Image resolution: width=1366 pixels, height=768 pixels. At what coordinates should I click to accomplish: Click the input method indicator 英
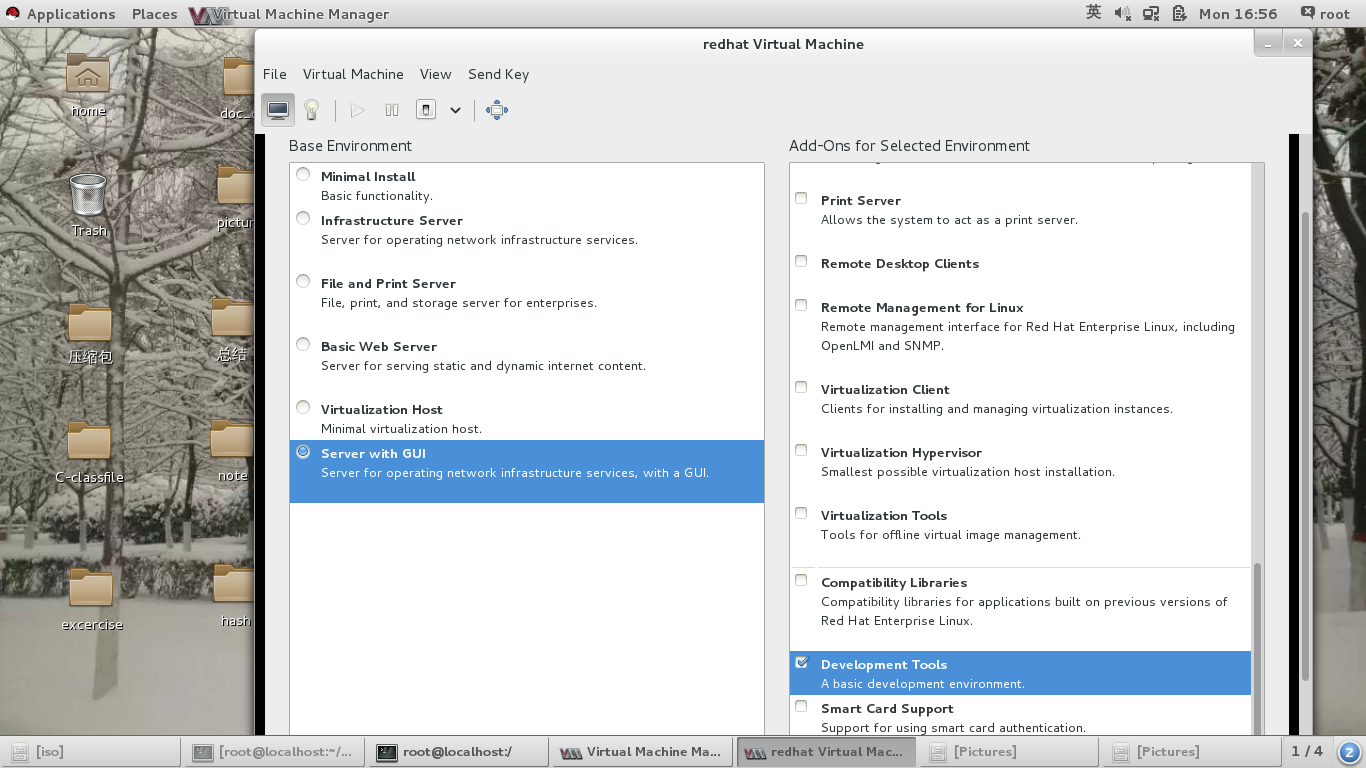pos(1093,13)
